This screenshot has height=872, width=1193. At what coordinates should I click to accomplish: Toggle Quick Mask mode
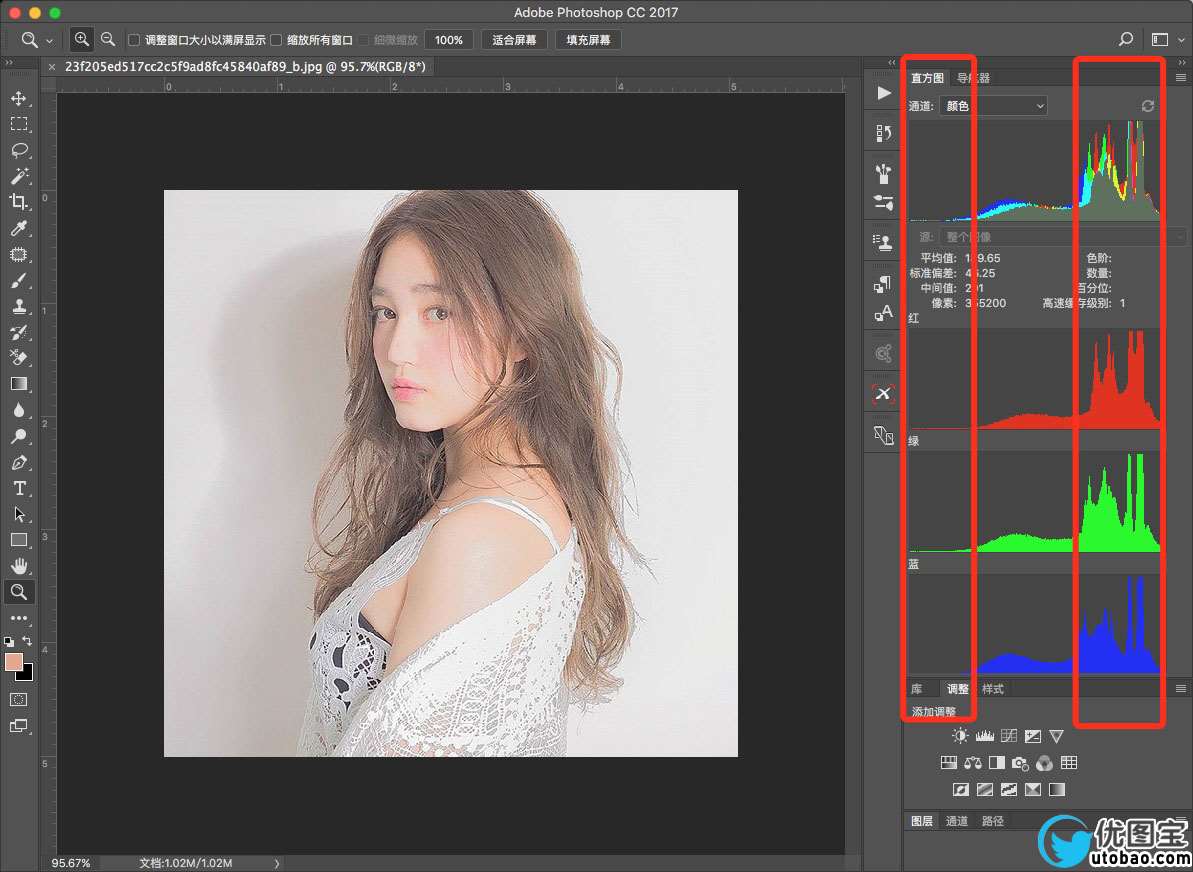pos(19,699)
